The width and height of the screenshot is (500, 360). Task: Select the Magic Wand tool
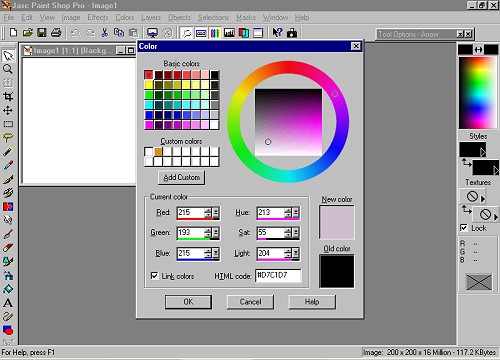(x=8, y=152)
